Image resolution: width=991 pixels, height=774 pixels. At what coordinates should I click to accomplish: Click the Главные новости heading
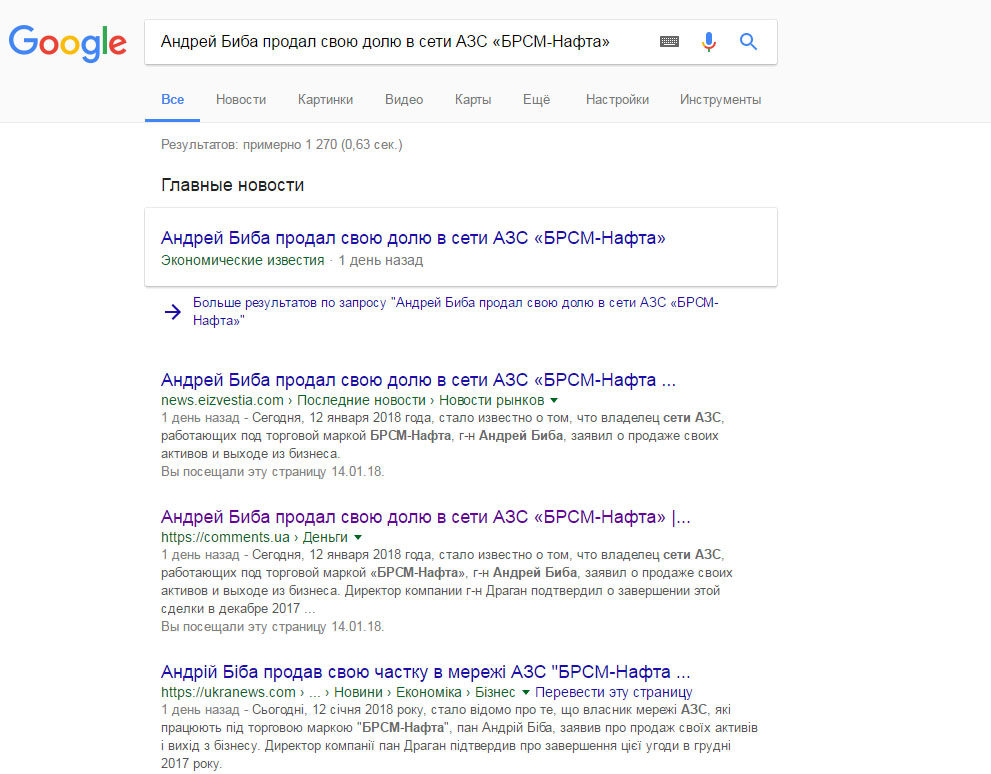[233, 185]
